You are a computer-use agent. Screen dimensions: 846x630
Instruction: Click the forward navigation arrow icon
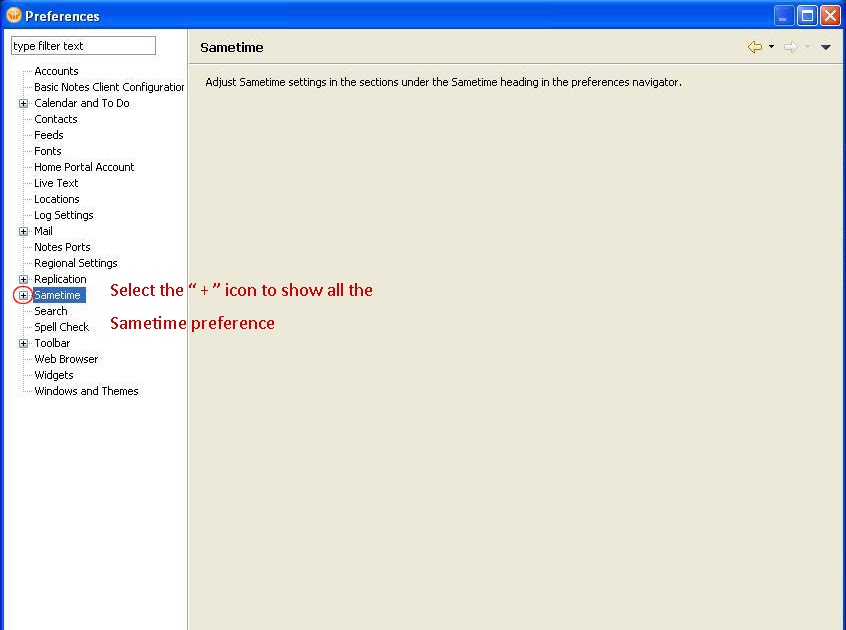click(x=790, y=47)
